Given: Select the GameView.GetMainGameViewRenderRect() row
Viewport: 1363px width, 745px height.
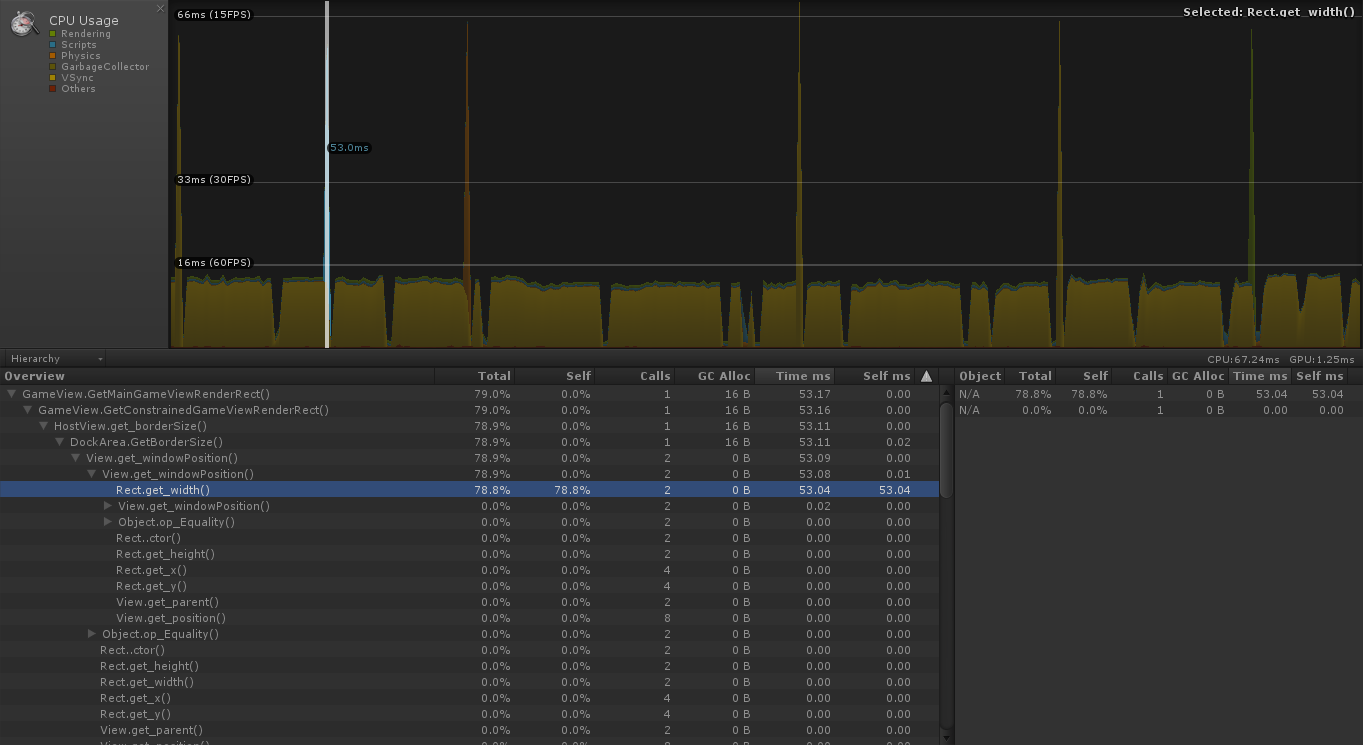Looking at the screenshot, I should click(x=469, y=394).
